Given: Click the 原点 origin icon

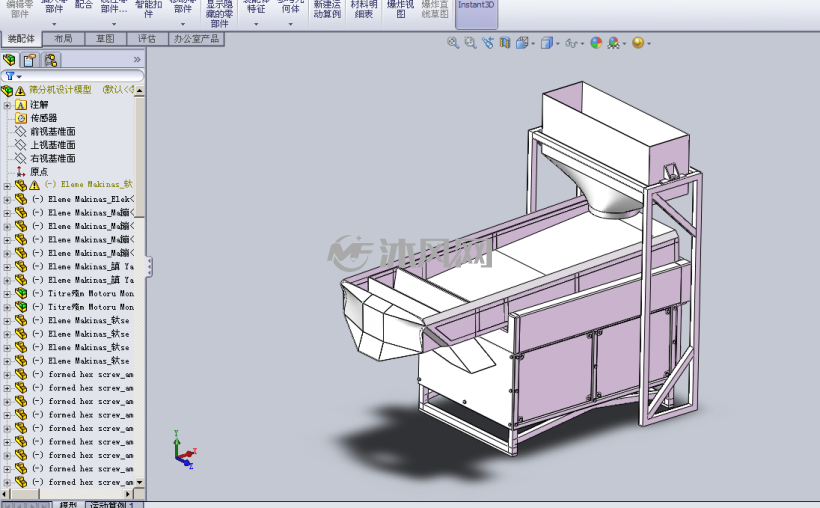Looking at the screenshot, I should tap(20, 172).
